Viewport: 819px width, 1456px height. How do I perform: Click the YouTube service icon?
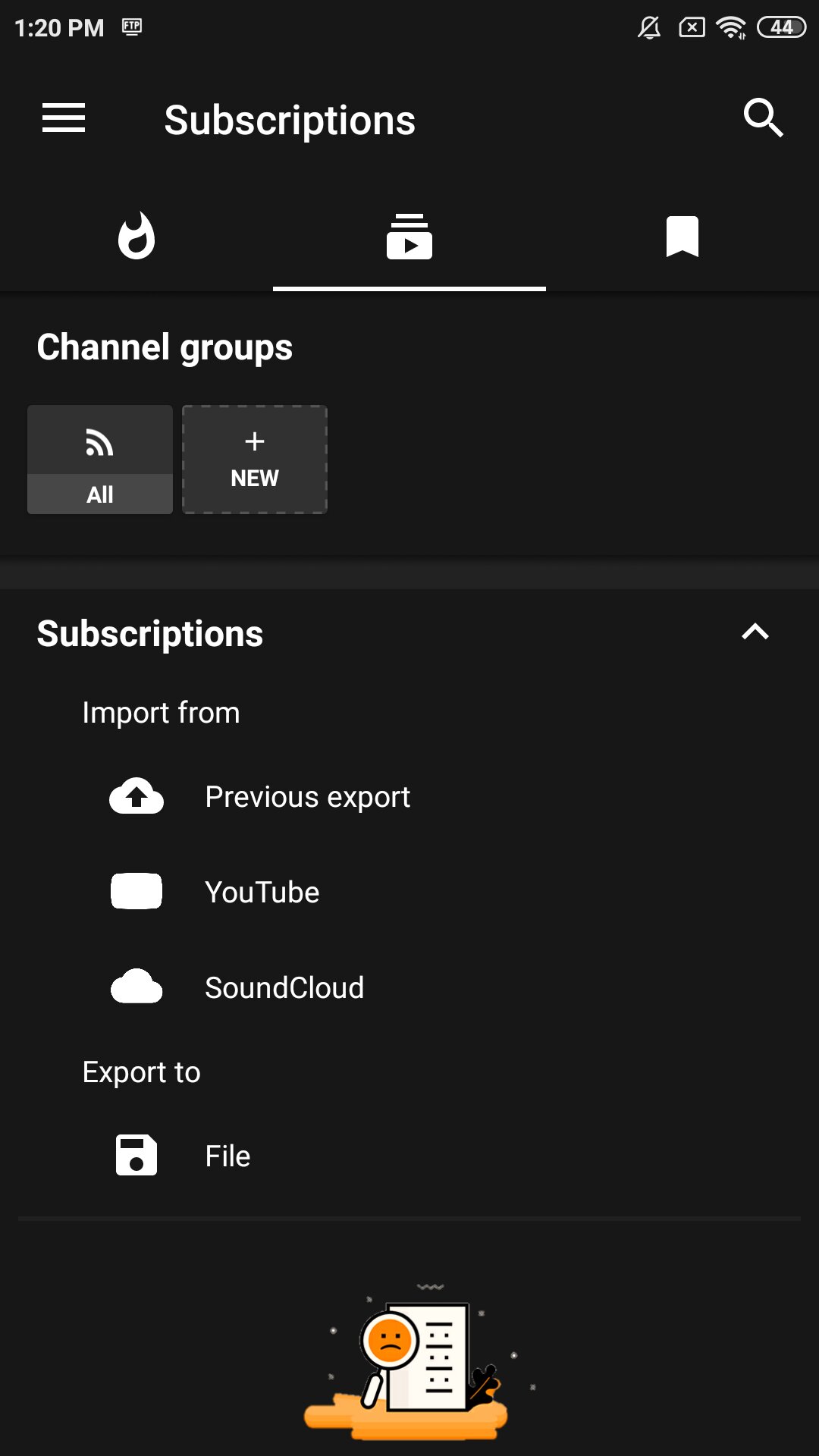click(x=136, y=892)
